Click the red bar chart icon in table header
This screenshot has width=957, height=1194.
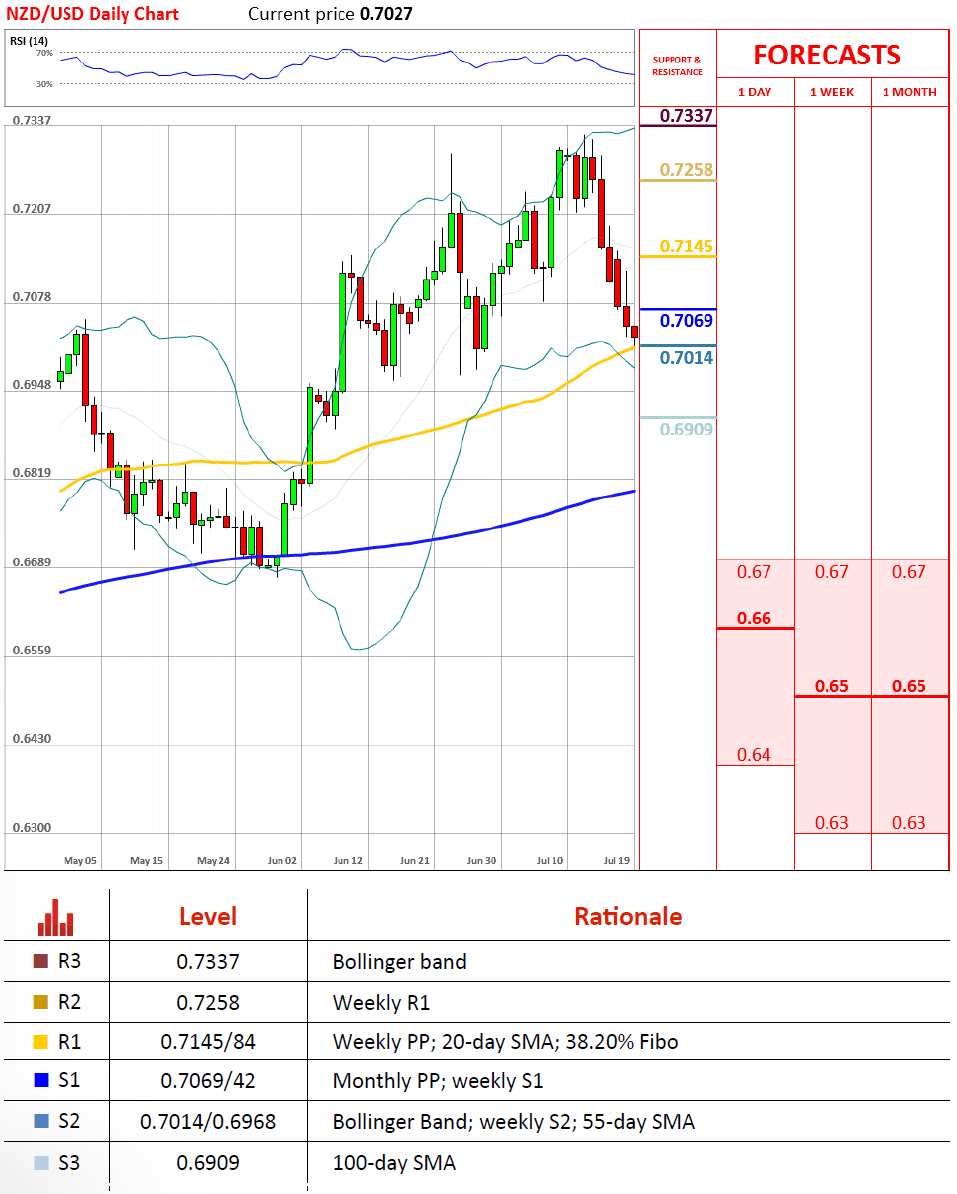(x=55, y=917)
